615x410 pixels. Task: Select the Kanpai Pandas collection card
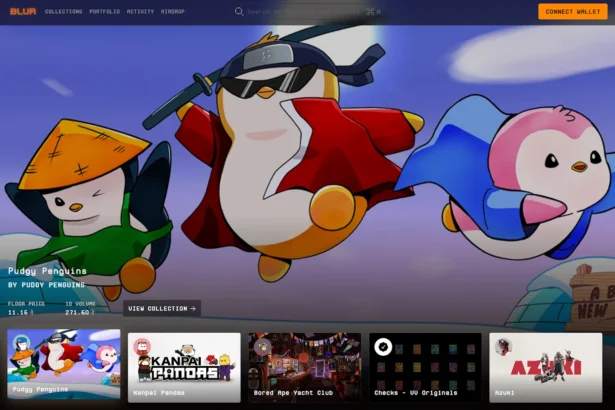point(184,368)
